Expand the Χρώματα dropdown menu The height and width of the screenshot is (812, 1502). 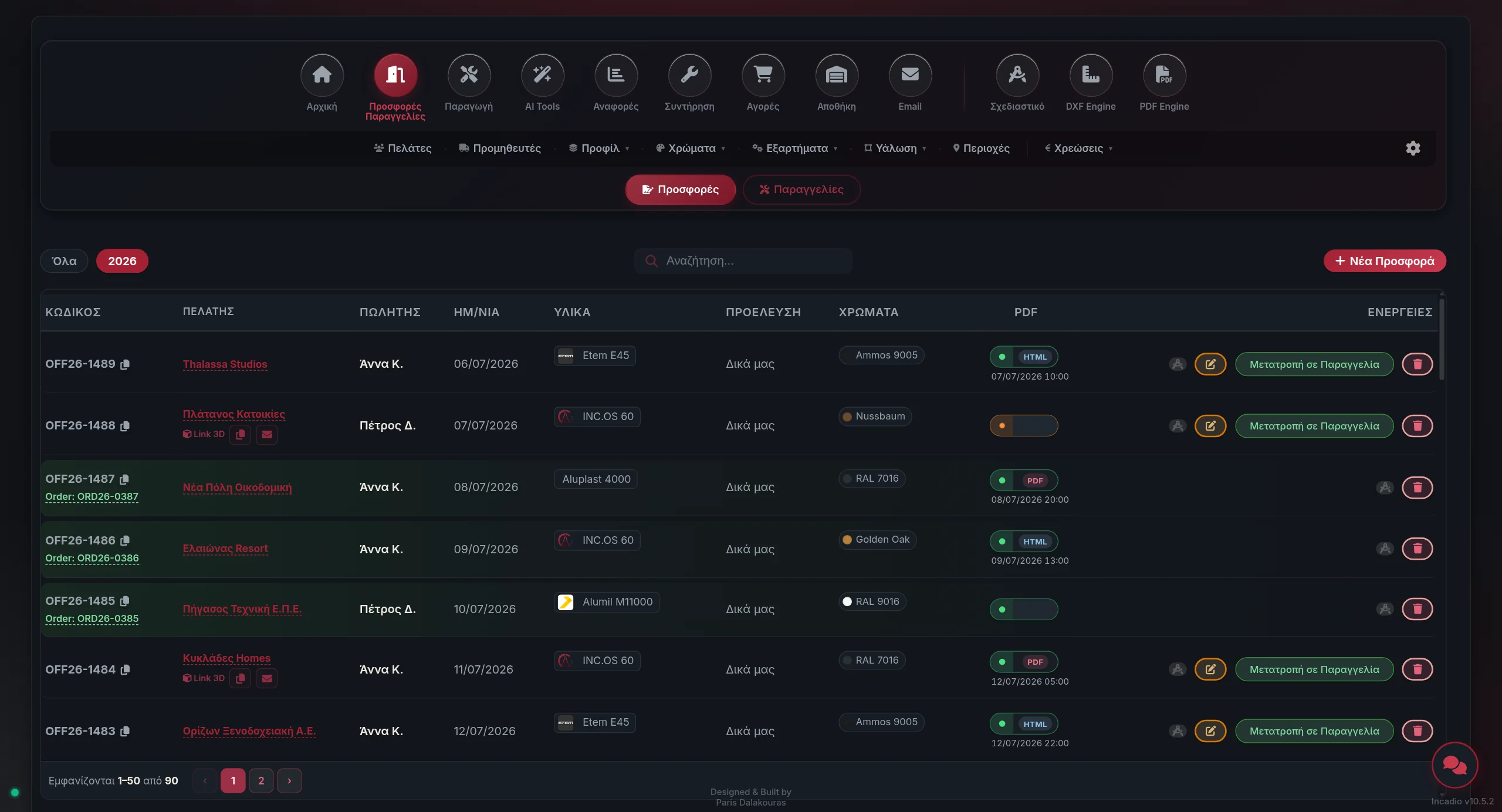pos(691,148)
